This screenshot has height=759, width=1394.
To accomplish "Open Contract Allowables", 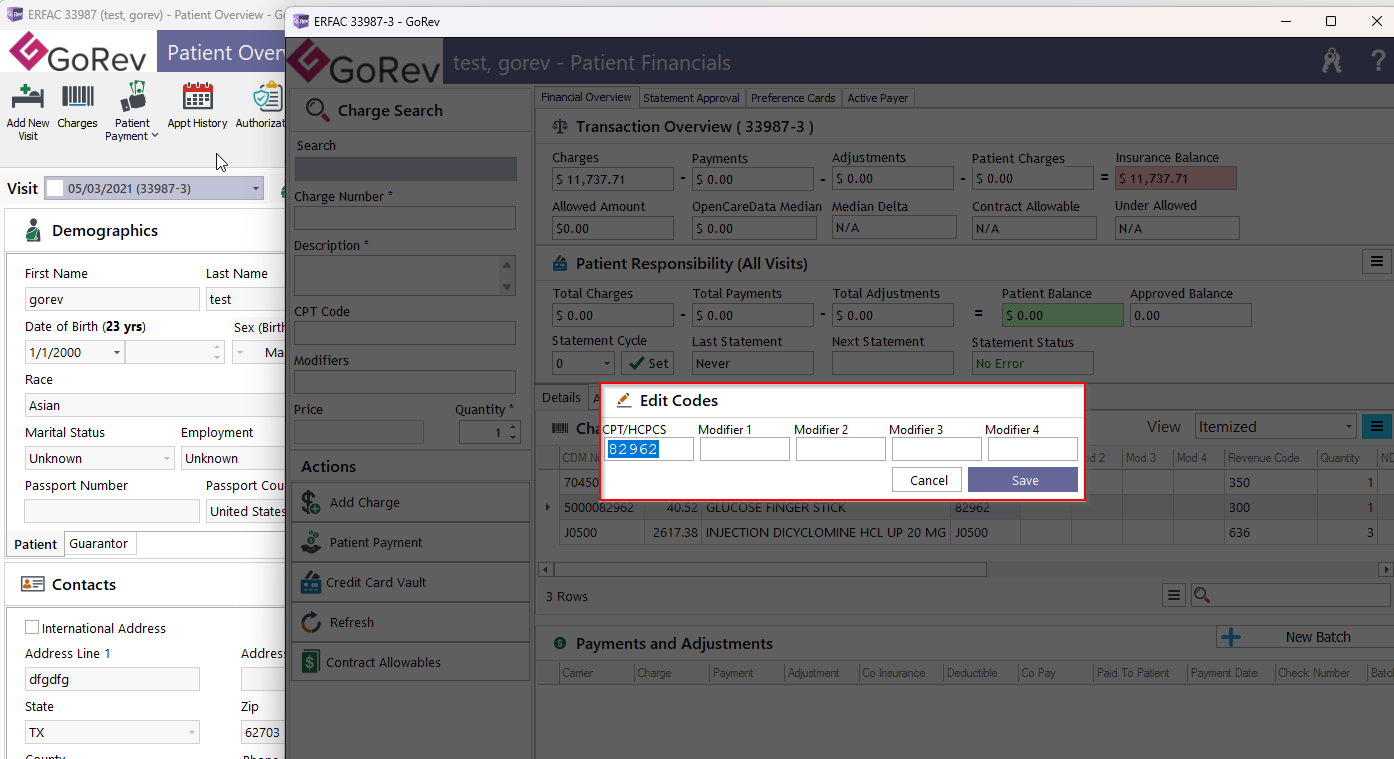I will tap(410, 662).
